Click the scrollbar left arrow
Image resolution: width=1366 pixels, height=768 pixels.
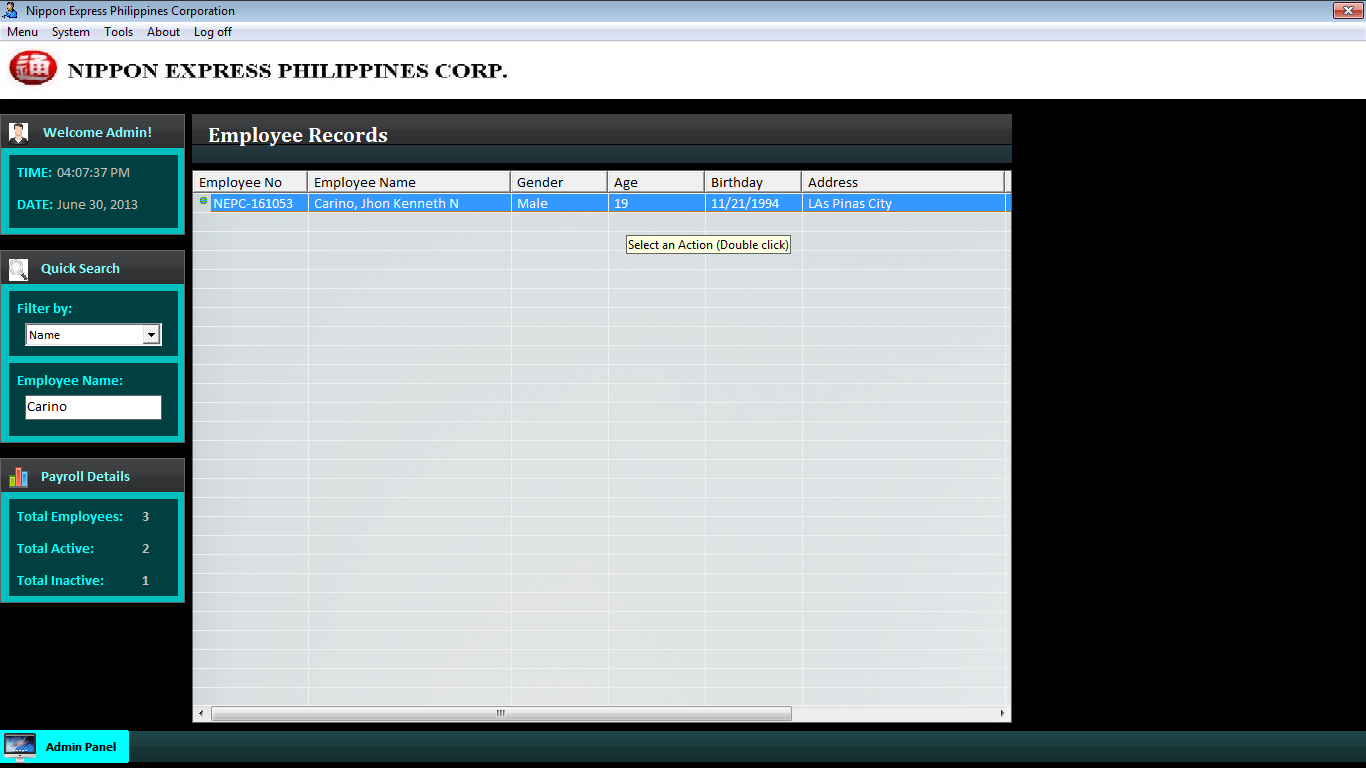201,713
